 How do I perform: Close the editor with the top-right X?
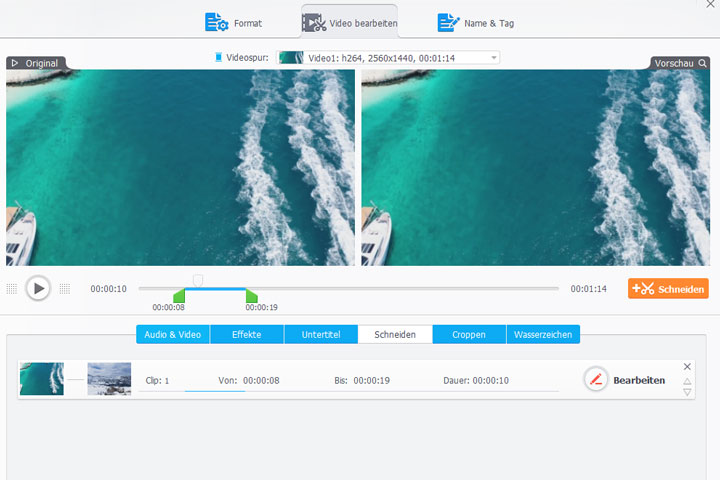click(x=710, y=4)
